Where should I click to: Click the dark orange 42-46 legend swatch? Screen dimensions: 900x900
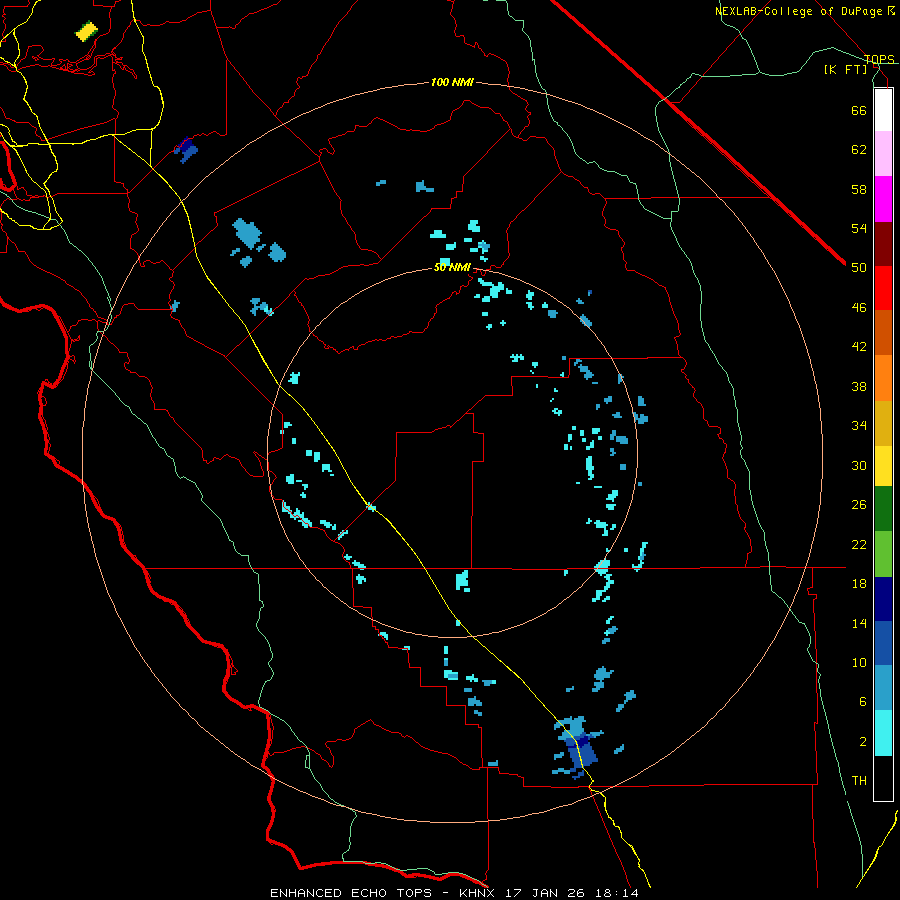[883, 332]
